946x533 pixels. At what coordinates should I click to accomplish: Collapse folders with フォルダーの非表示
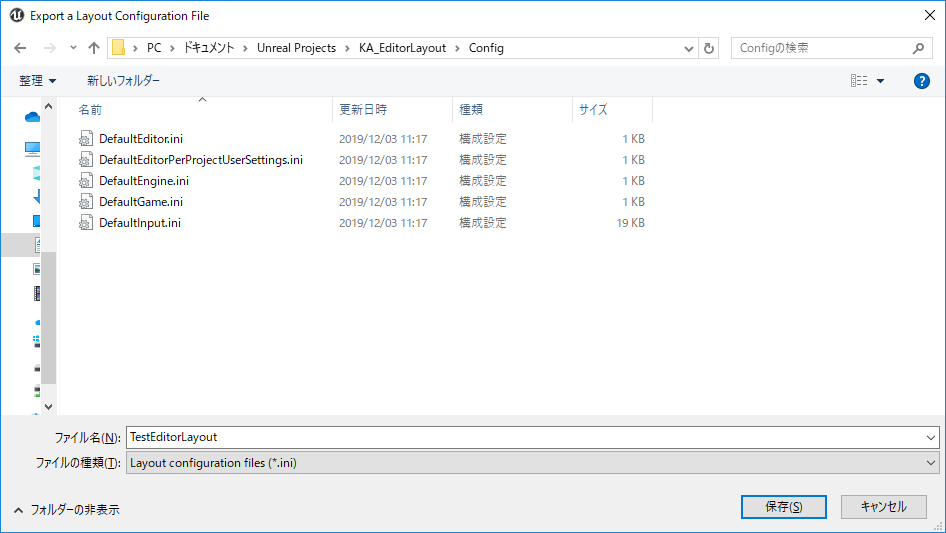click(67, 510)
